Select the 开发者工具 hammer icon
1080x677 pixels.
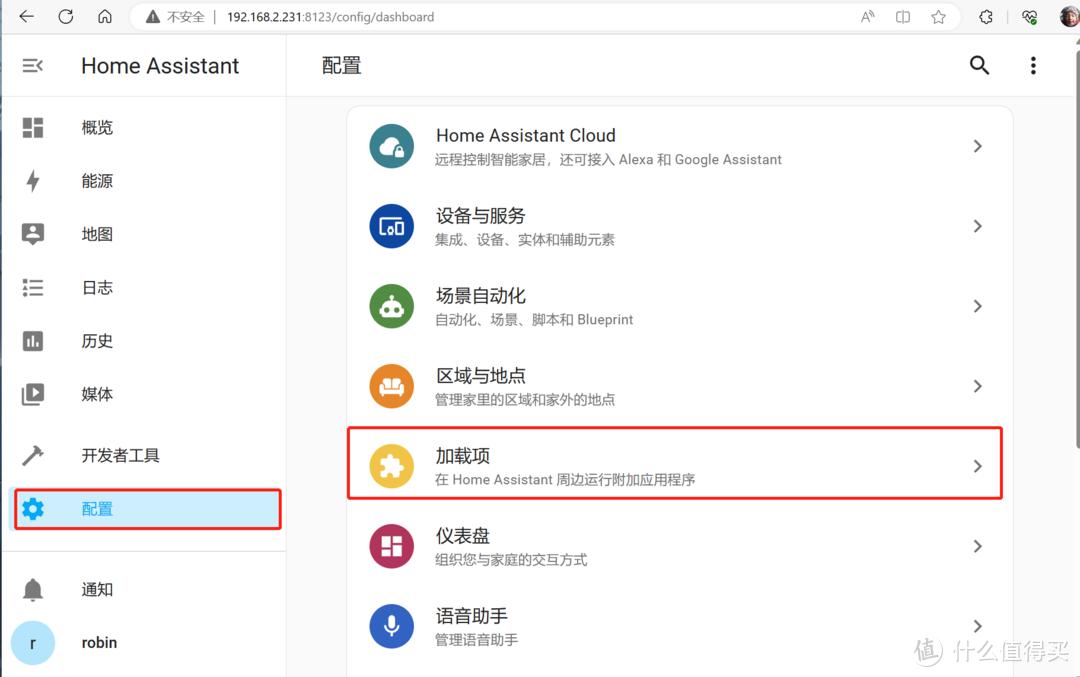32,454
